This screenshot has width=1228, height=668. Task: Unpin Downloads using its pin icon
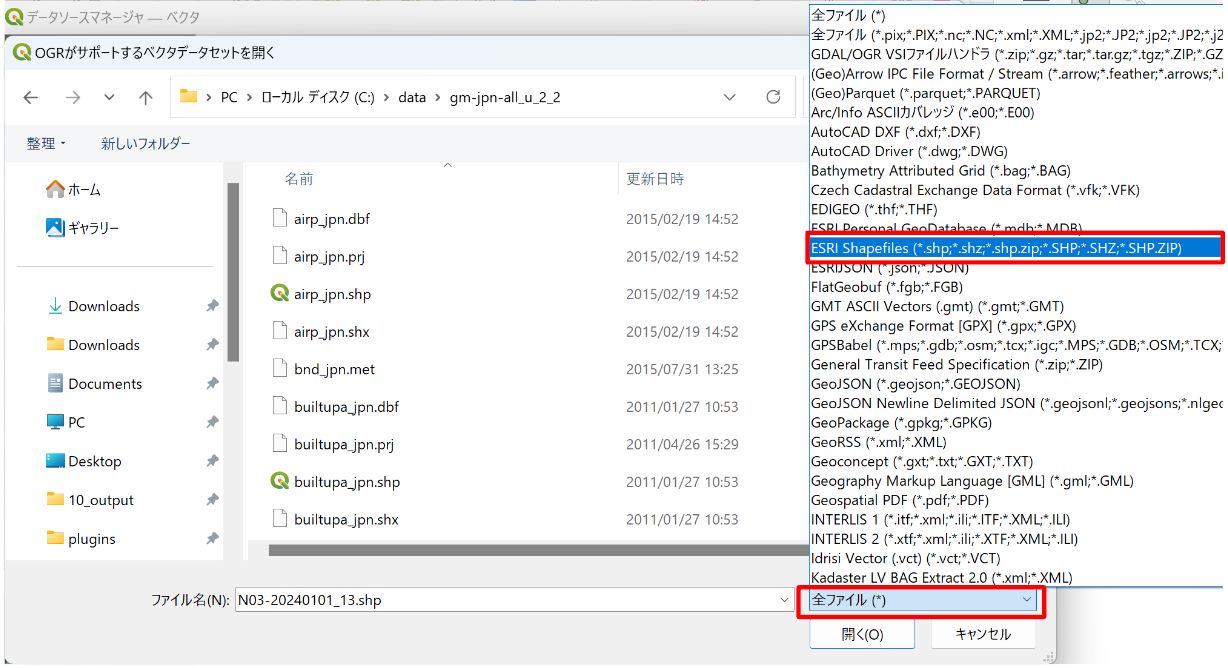point(212,307)
